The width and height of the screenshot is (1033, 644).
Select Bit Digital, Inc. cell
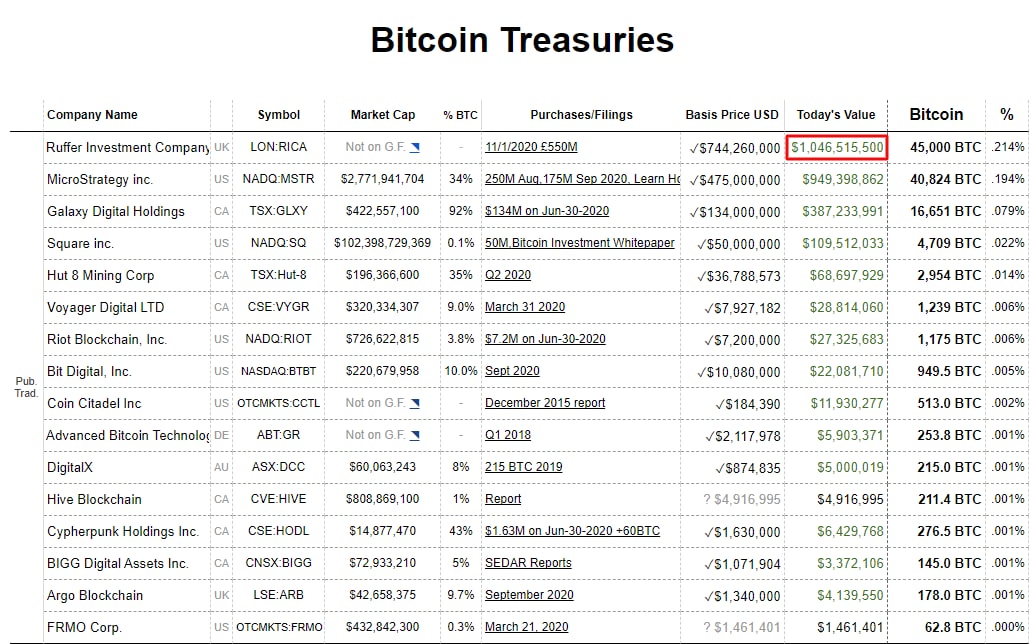point(127,371)
